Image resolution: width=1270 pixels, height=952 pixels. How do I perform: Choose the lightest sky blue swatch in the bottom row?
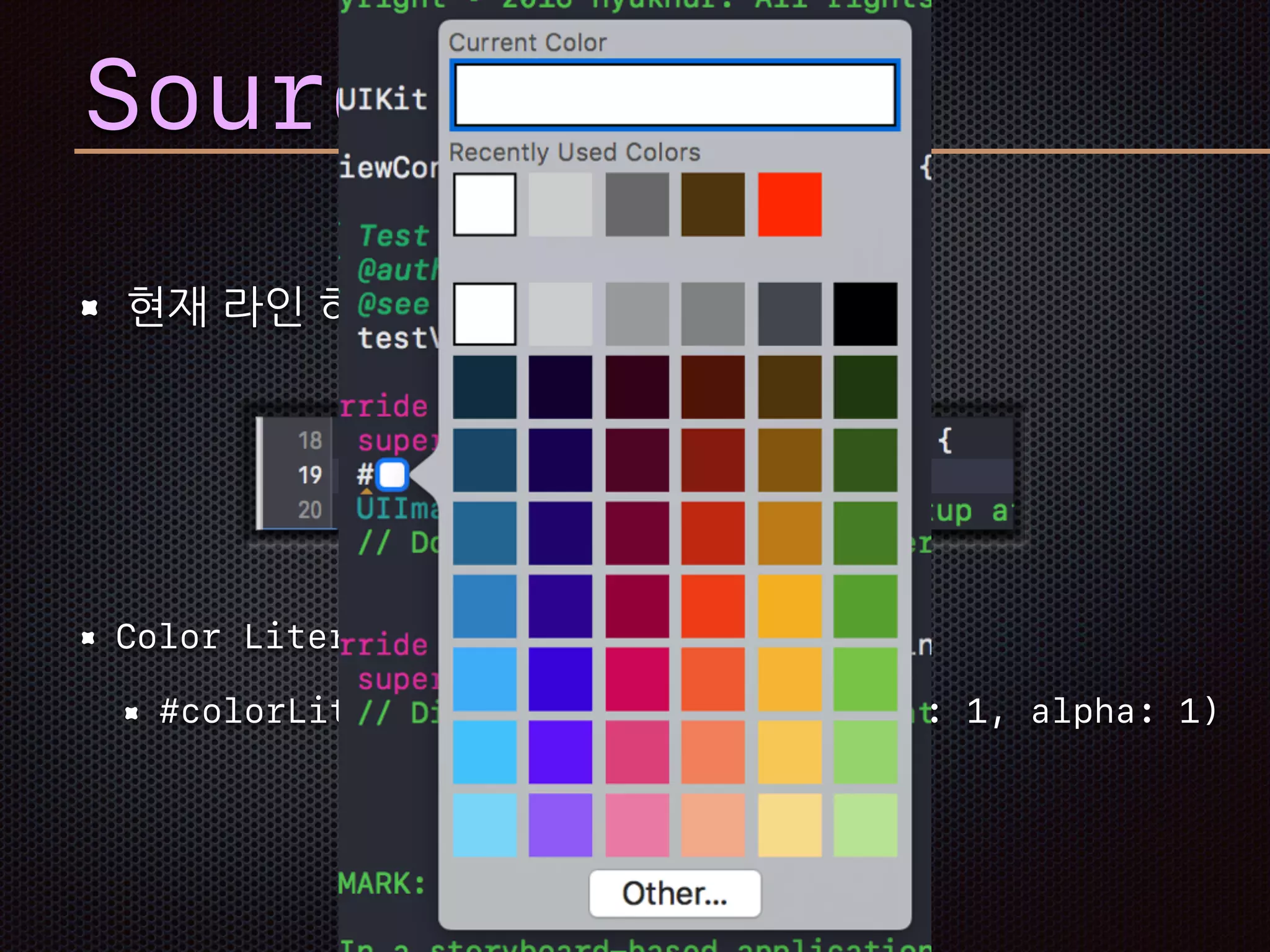click(x=484, y=825)
